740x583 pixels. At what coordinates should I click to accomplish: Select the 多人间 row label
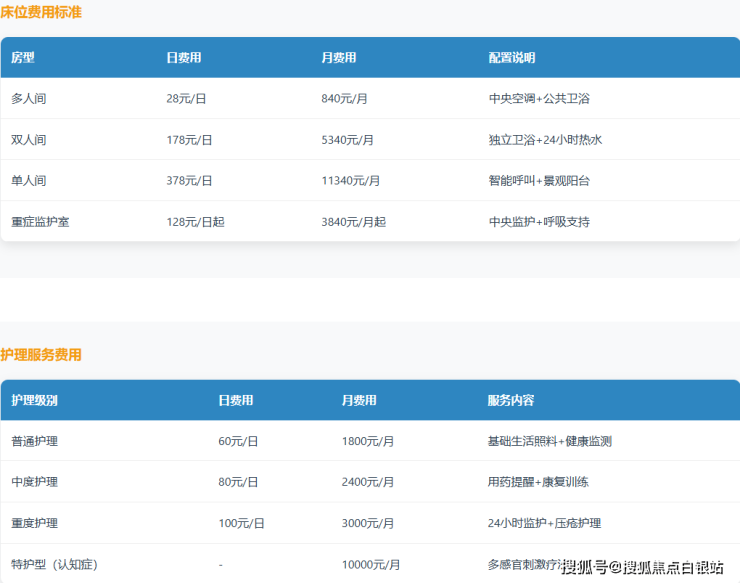pos(29,99)
